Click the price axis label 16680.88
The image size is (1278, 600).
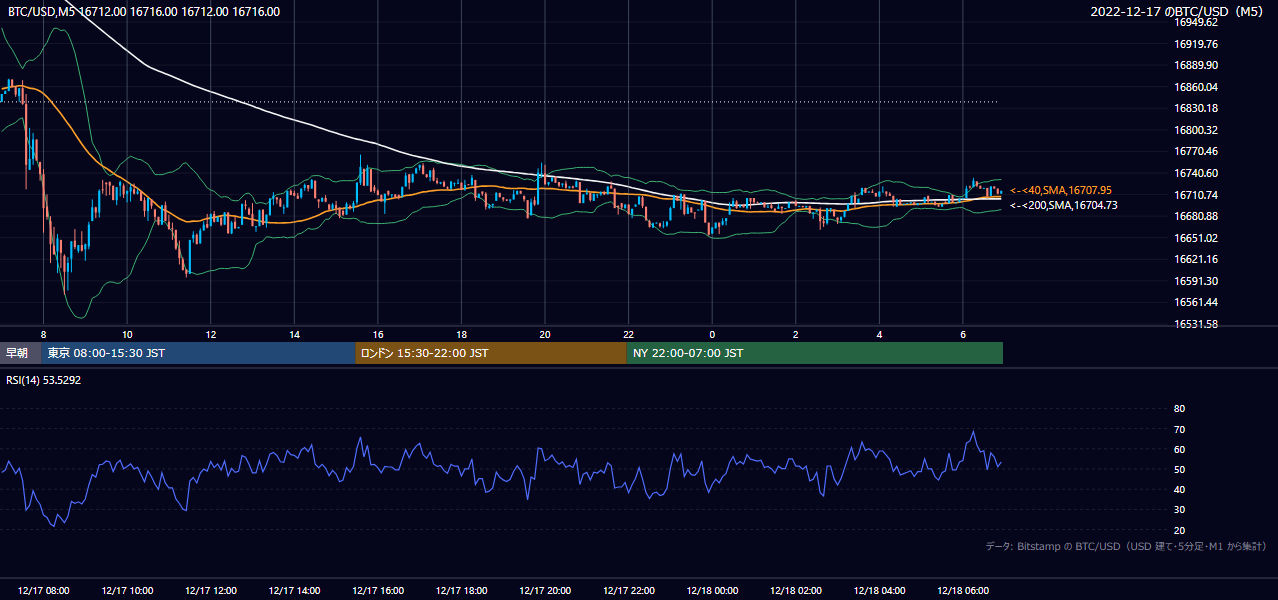[x=1196, y=216]
